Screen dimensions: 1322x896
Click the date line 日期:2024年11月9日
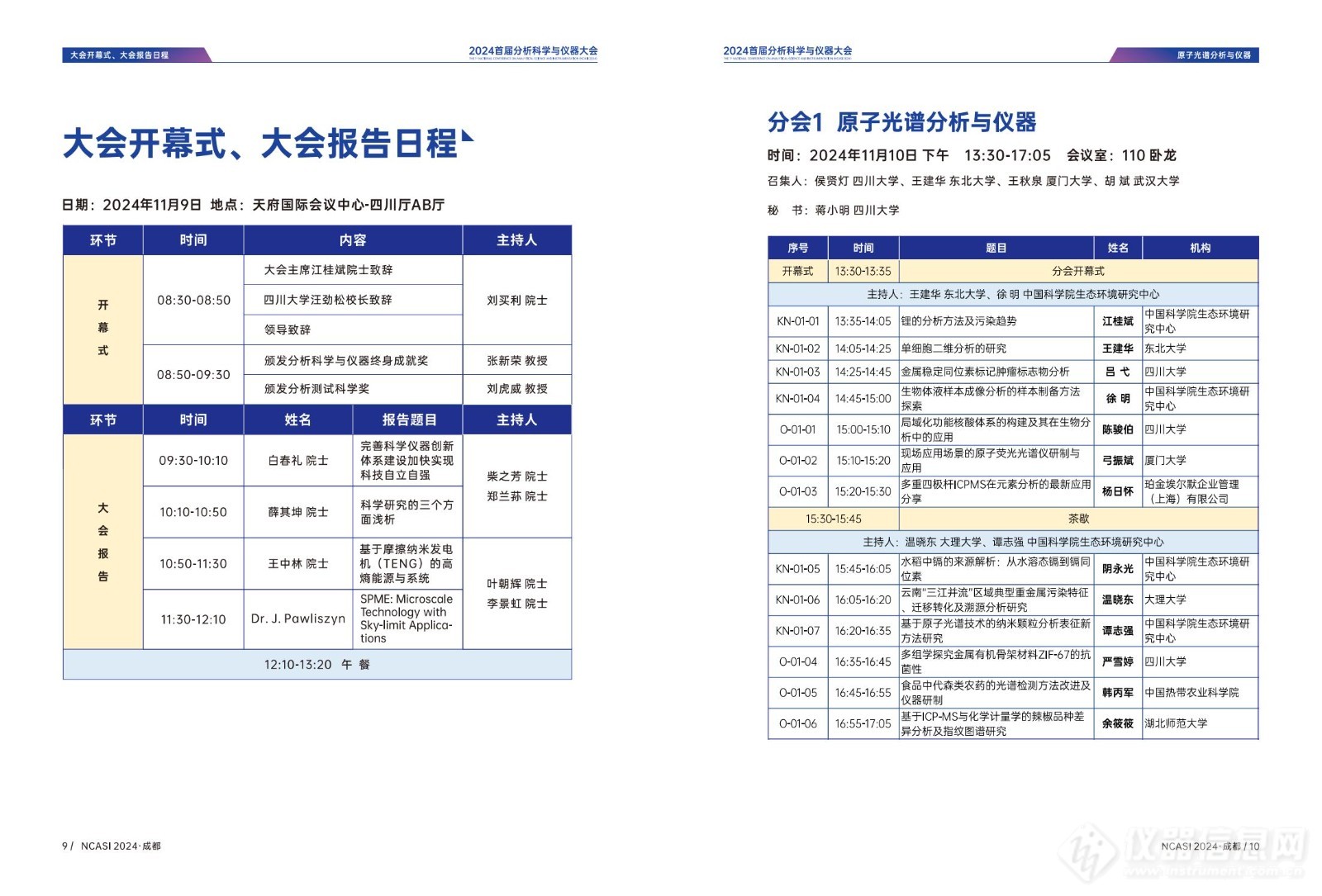point(132,205)
